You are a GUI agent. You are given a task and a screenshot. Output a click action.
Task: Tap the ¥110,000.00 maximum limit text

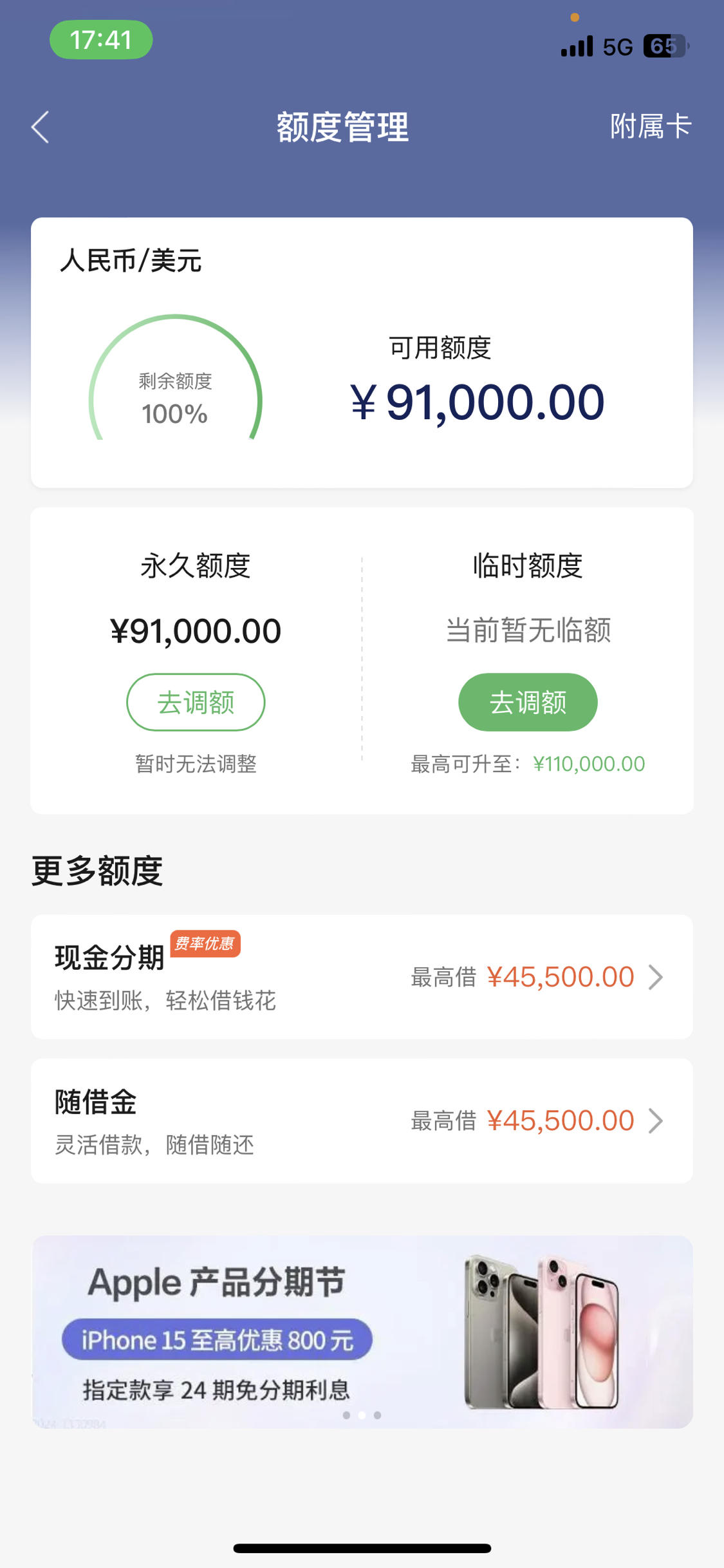click(x=589, y=764)
